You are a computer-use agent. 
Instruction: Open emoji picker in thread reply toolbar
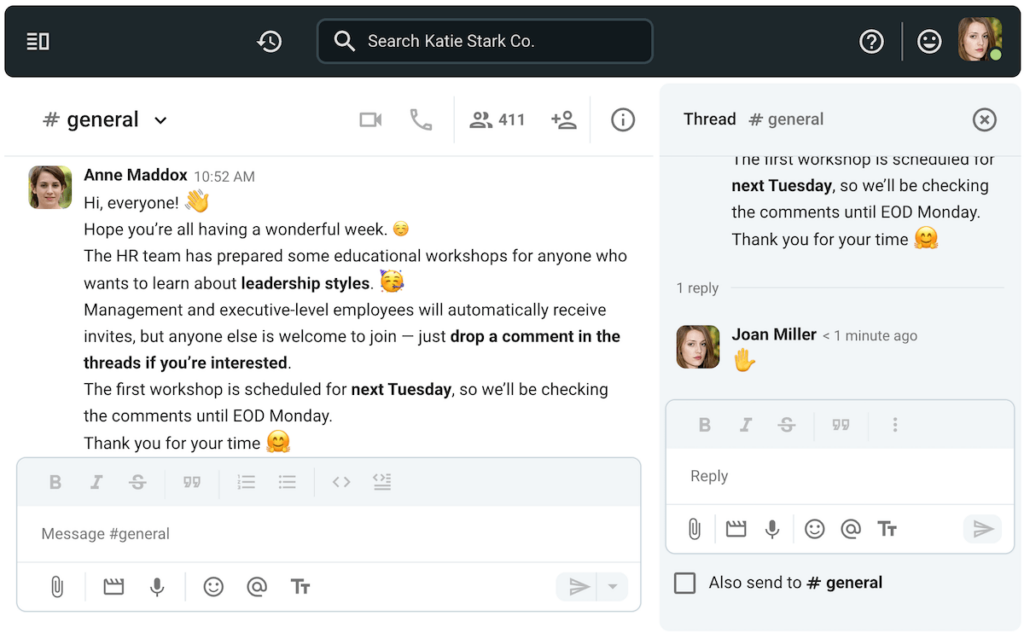pos(815,529)
